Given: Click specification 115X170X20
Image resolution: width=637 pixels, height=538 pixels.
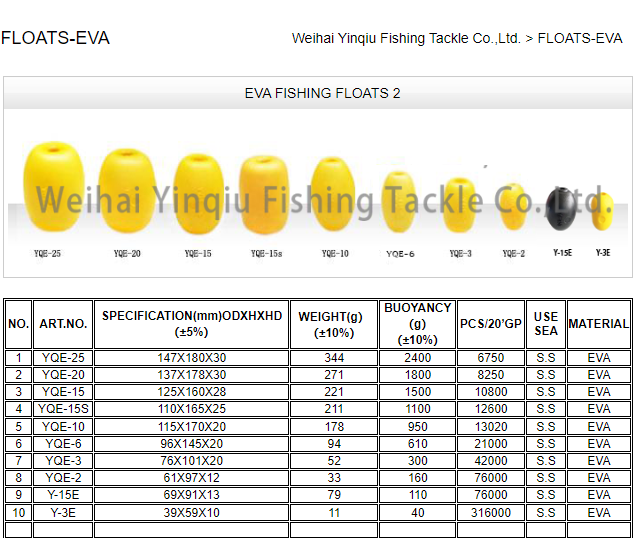Looking at the screenshot, I should click(x=192, y=427).
